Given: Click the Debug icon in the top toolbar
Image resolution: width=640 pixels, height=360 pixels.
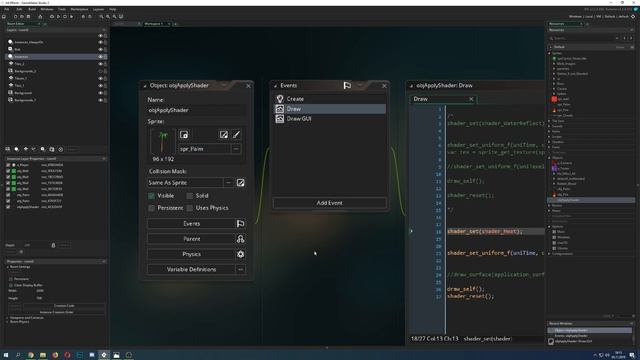Looking at the screenshot, I should 52,17.
